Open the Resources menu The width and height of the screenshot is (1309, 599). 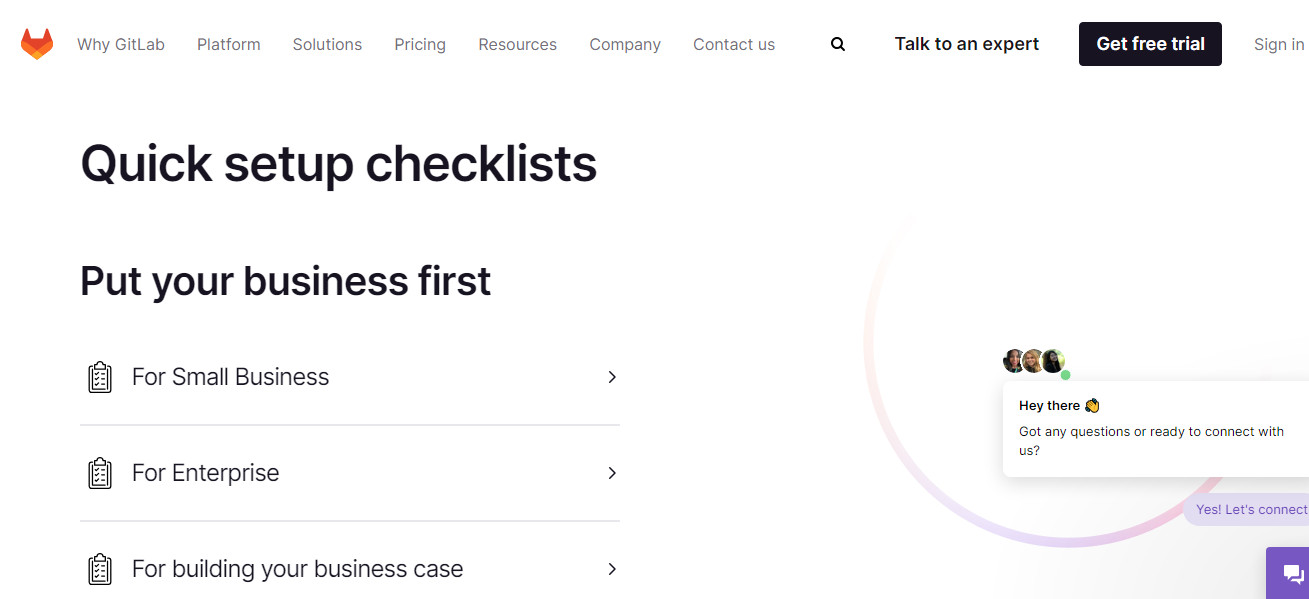[518, 44]
